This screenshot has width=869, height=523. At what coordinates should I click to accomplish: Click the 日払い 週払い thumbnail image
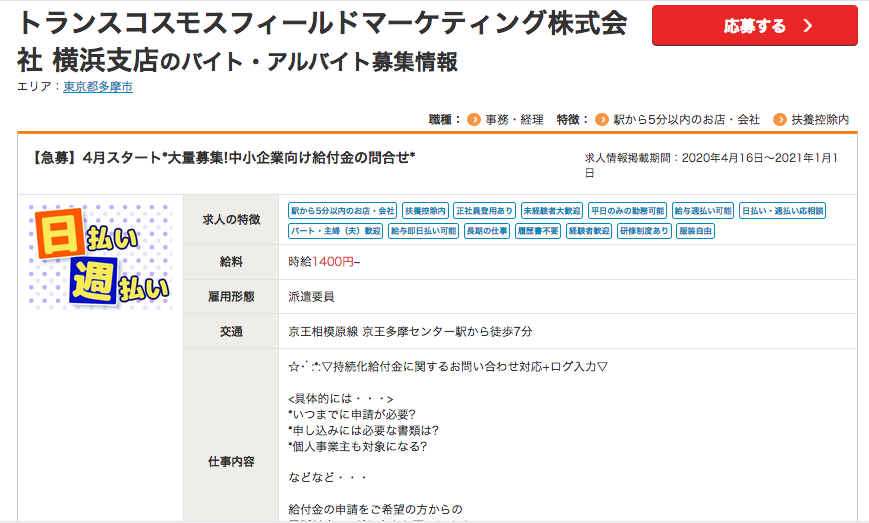coord(100,257)
